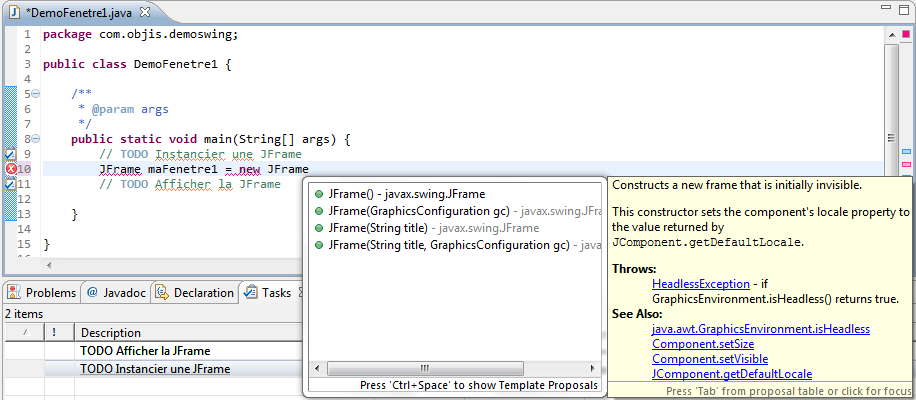Click the TODO task marker on line 11
The width and height of the screenshot is (916, 400).
(x=11, y=184)
